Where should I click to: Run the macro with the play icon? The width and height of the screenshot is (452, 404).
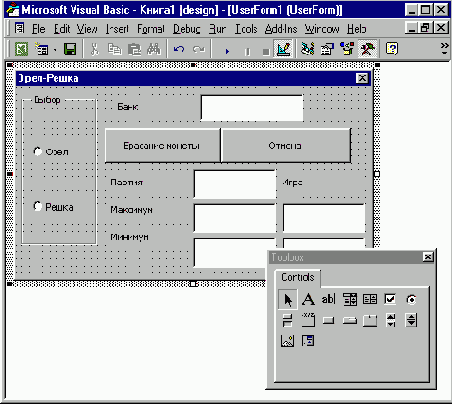[227, 51]
